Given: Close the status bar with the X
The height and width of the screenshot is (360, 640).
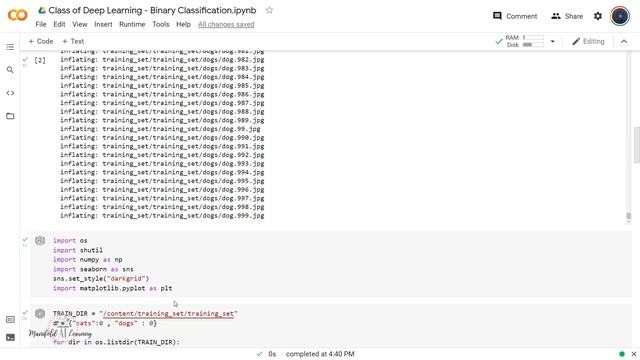Looking at the screenshot, I should (x=633, y=354).
